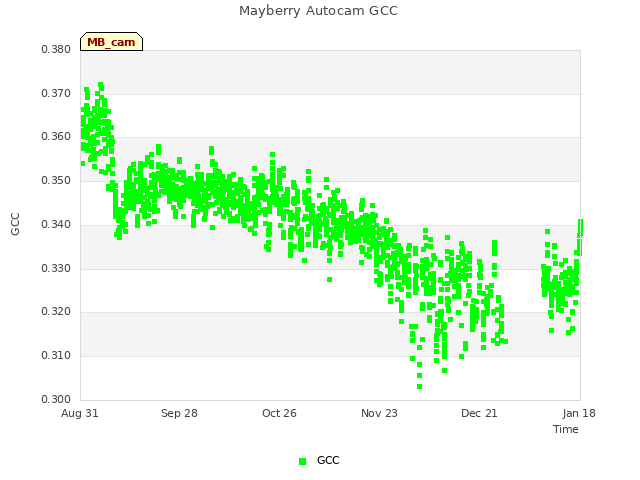Select the 0.340 y-axis value
640x480 pixels.
coord(56,224)
